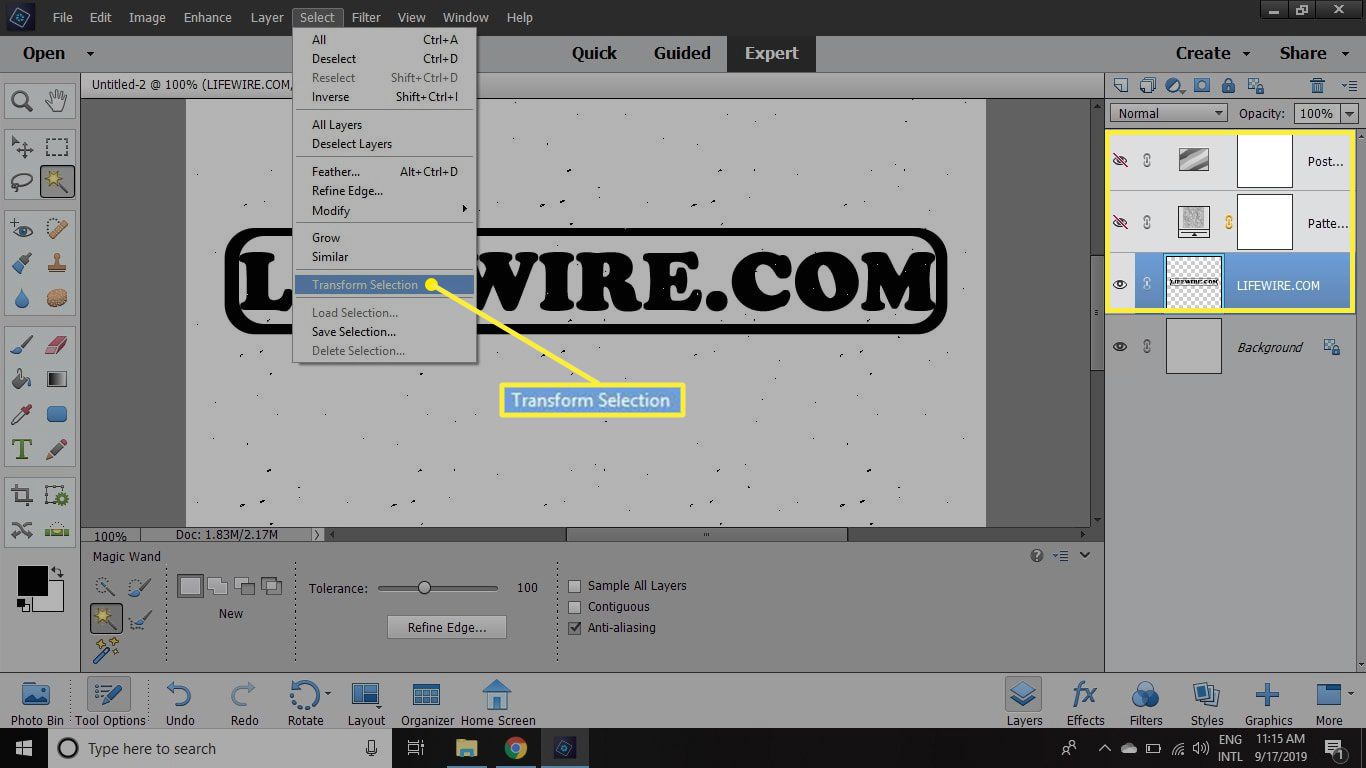Select the Spot Healing Brush tool
Image resolution: width=1366 pixels, height=768 pixels.
(57, 230)
